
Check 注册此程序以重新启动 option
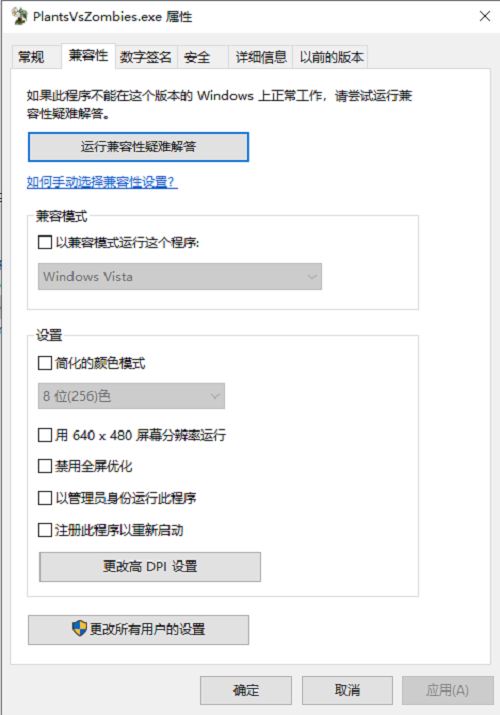click(45, 530)
